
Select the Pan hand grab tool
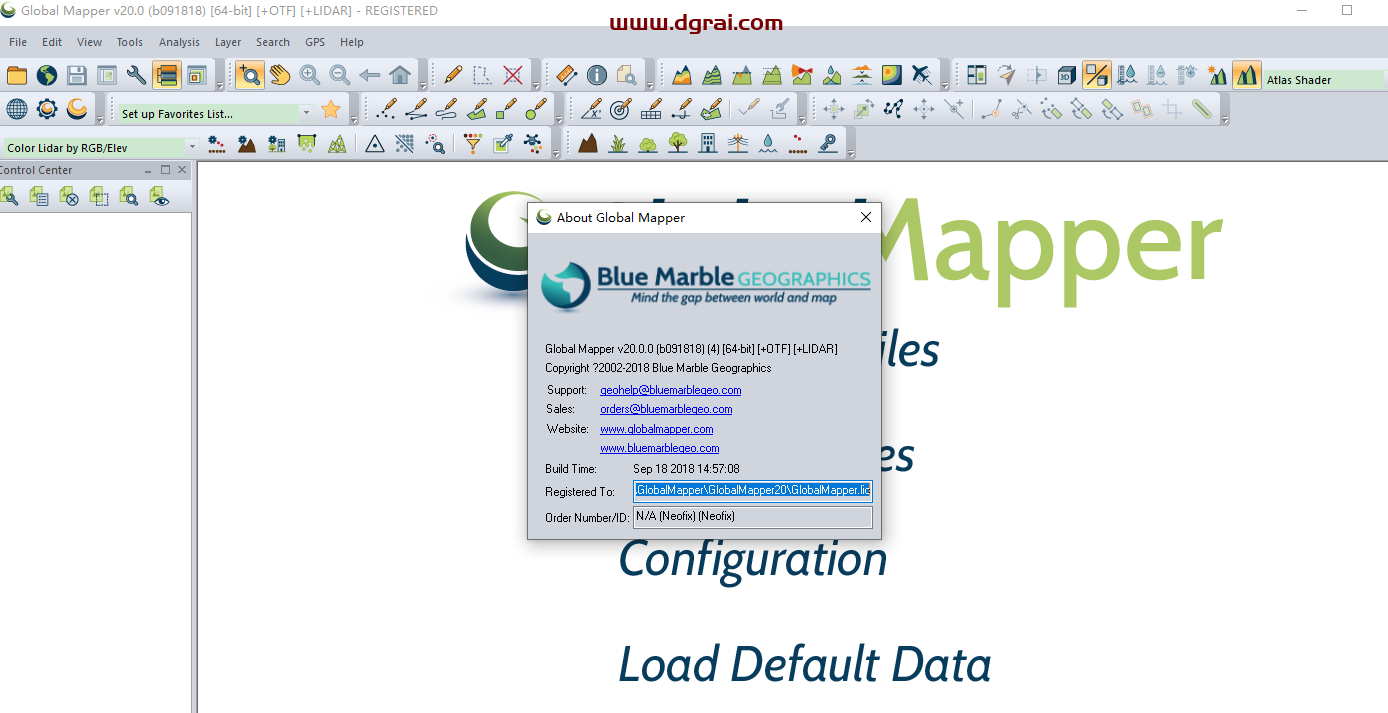tap(279, 75)
